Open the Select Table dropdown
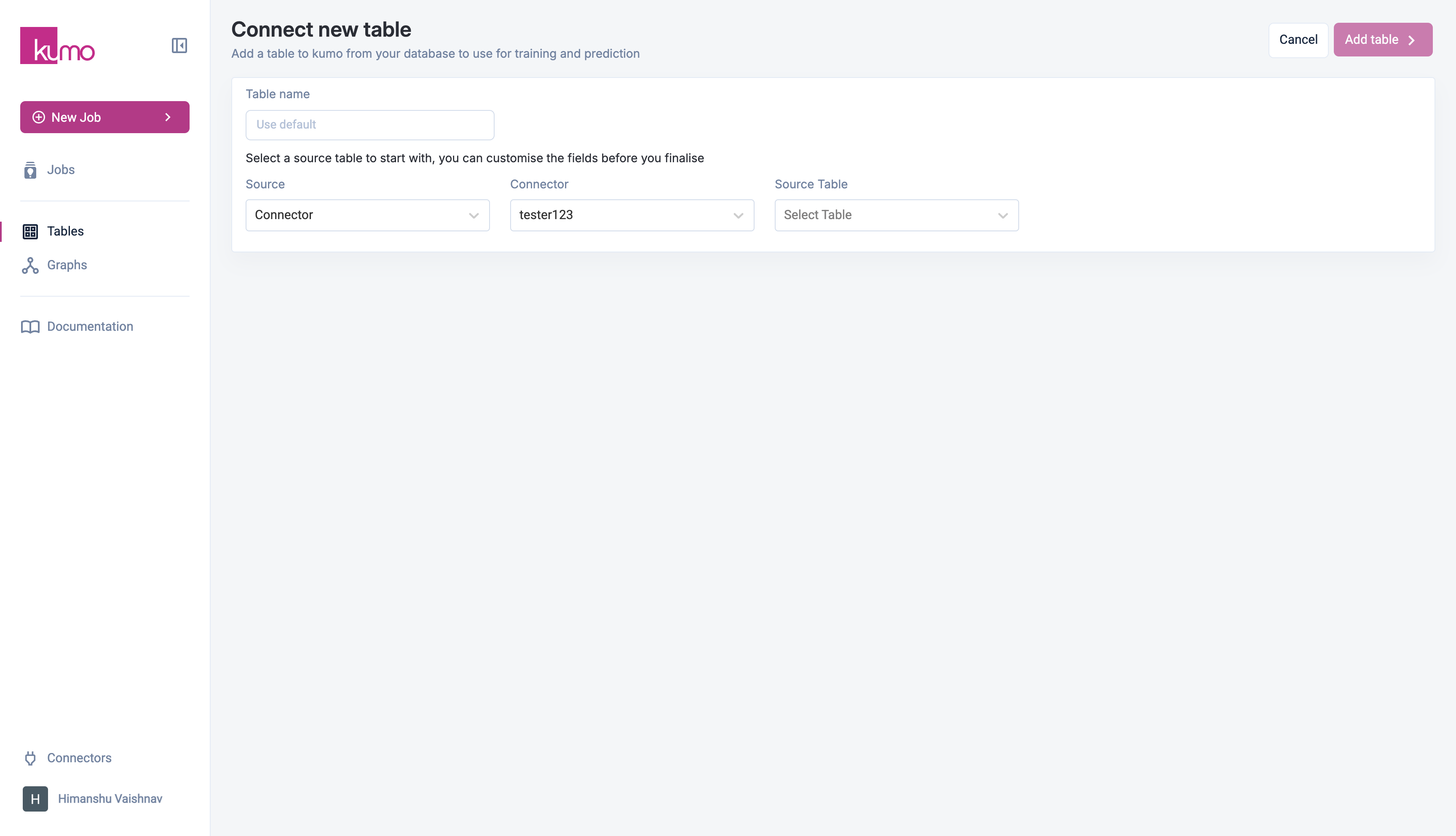Viewport: 1456px width, 836px height. click(x=897, y=215)
